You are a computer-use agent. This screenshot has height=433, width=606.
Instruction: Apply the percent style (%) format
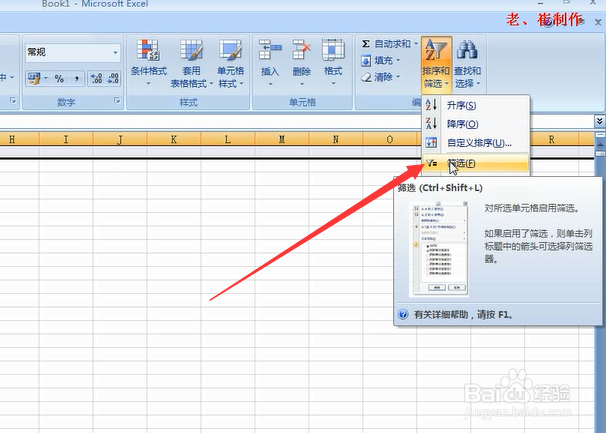click(59, 79)
